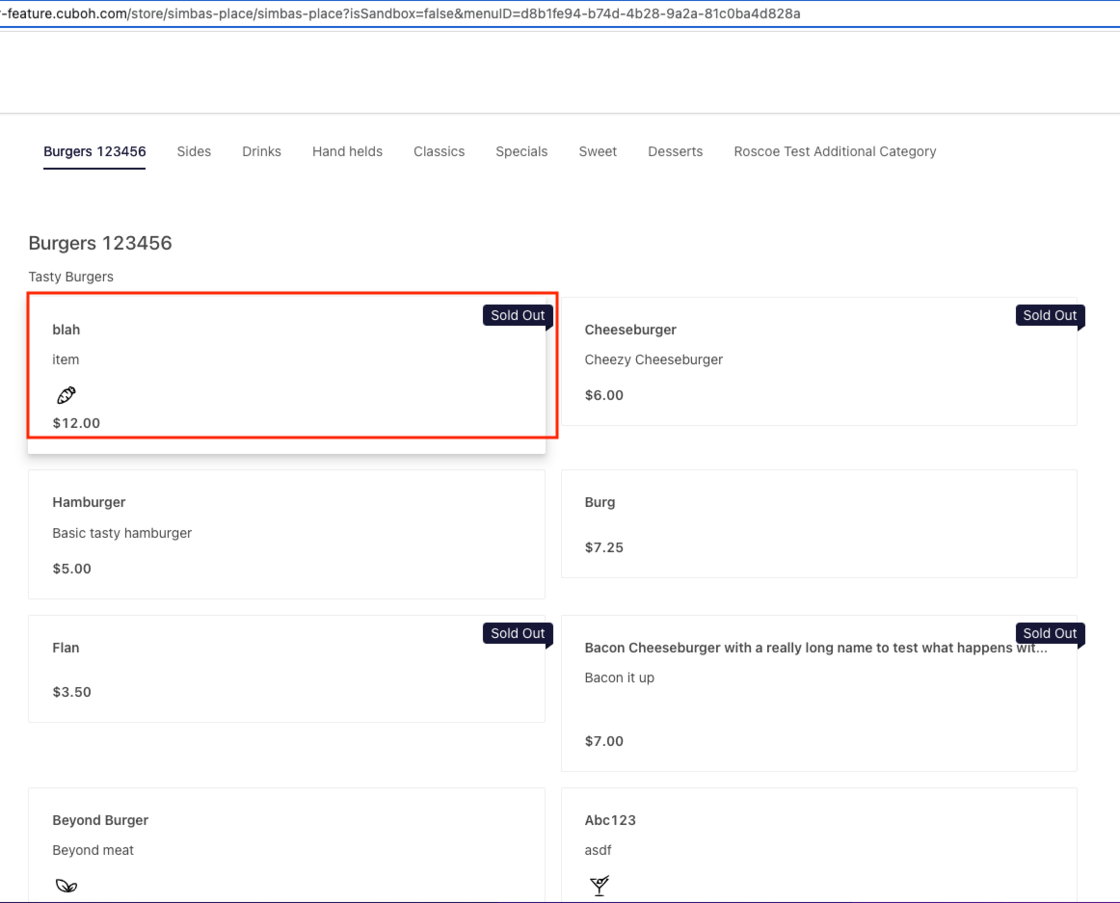Open Roscoe Test Additional Category tab

point(835,152)
